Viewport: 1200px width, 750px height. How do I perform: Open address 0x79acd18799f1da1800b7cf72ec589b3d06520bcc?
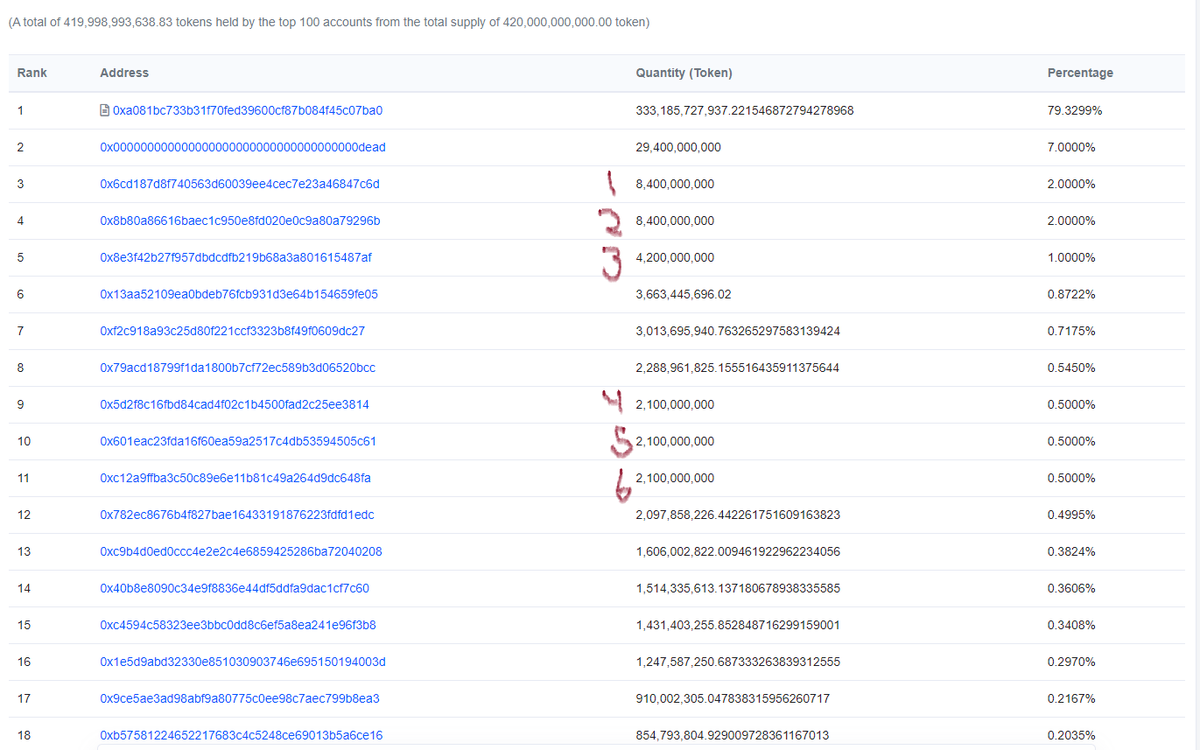(238, 367)
